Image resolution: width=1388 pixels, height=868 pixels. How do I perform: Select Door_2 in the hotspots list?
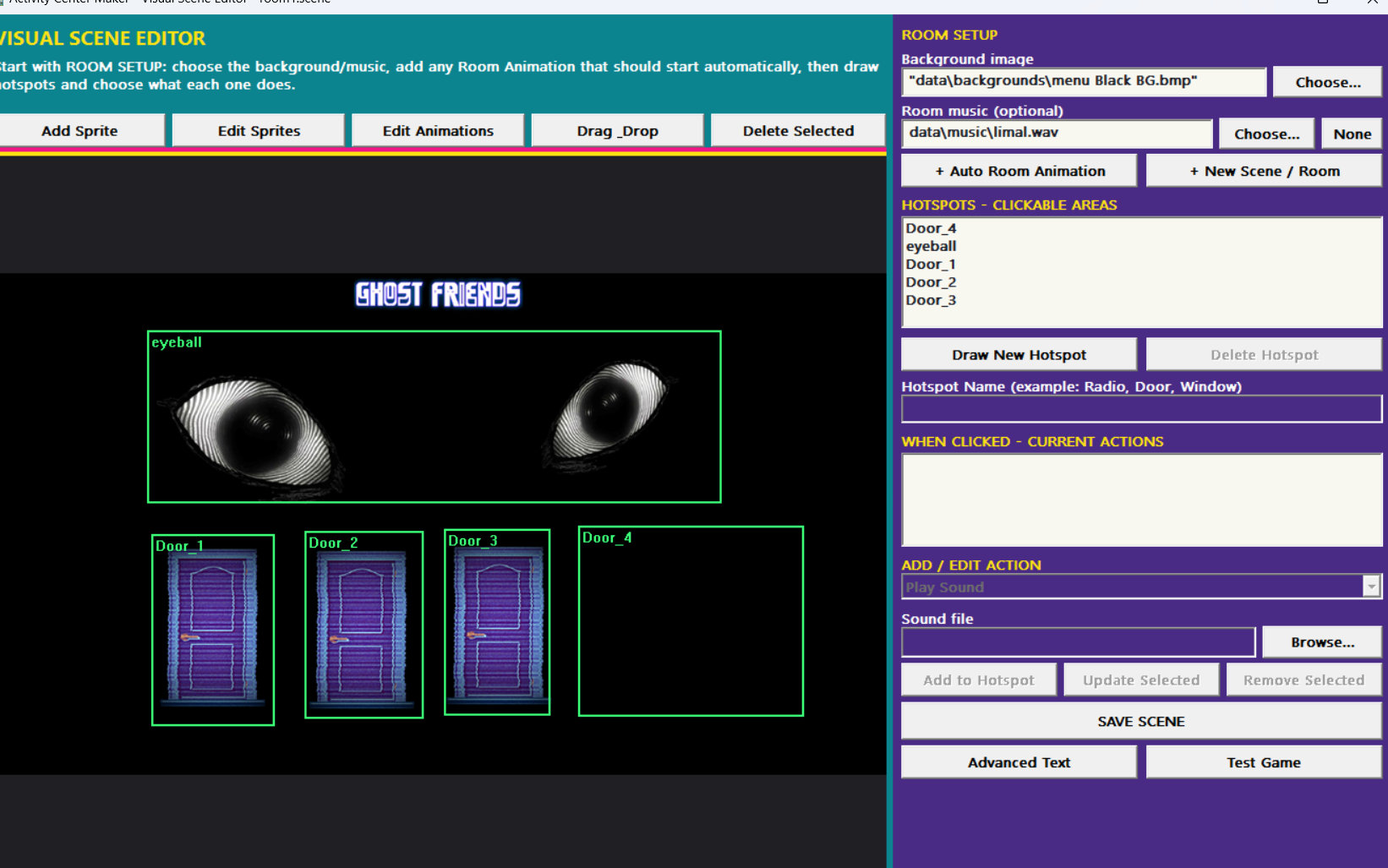(931, 282)
